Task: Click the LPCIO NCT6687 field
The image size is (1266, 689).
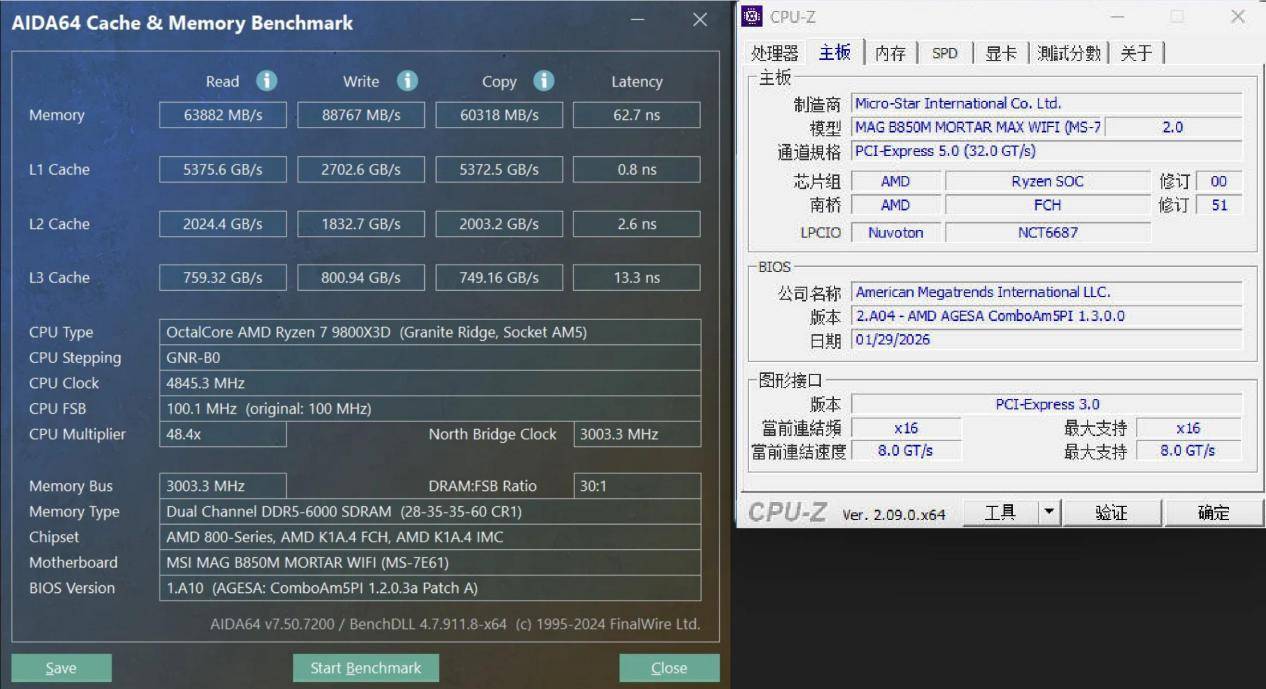Action: pyautogui.click(x=1047, y=232)
